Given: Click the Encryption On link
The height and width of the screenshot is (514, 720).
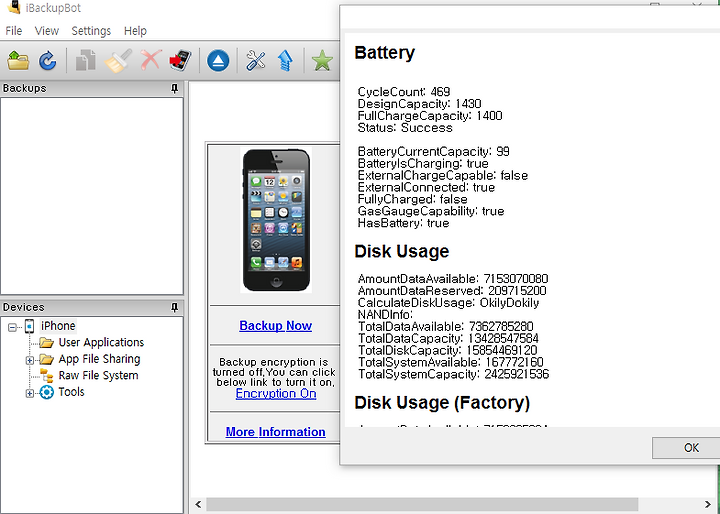Looking at the screenshot, I should click(276, 394).
